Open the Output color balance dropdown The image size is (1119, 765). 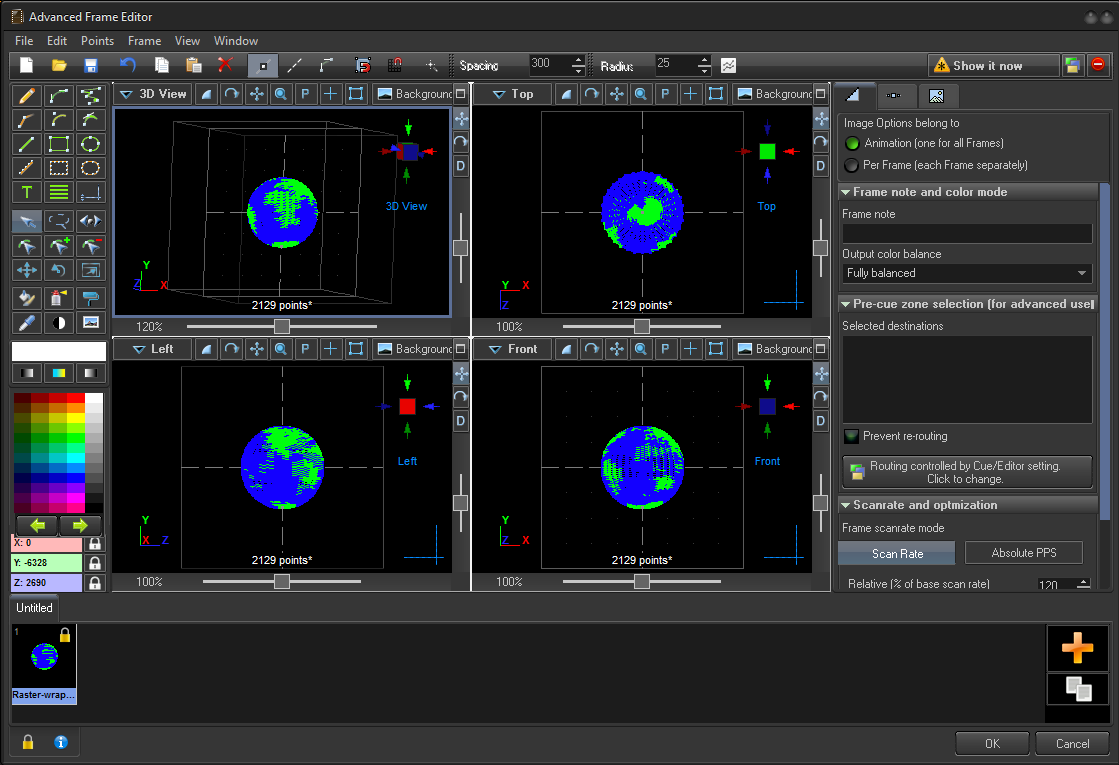coord(967,273)
